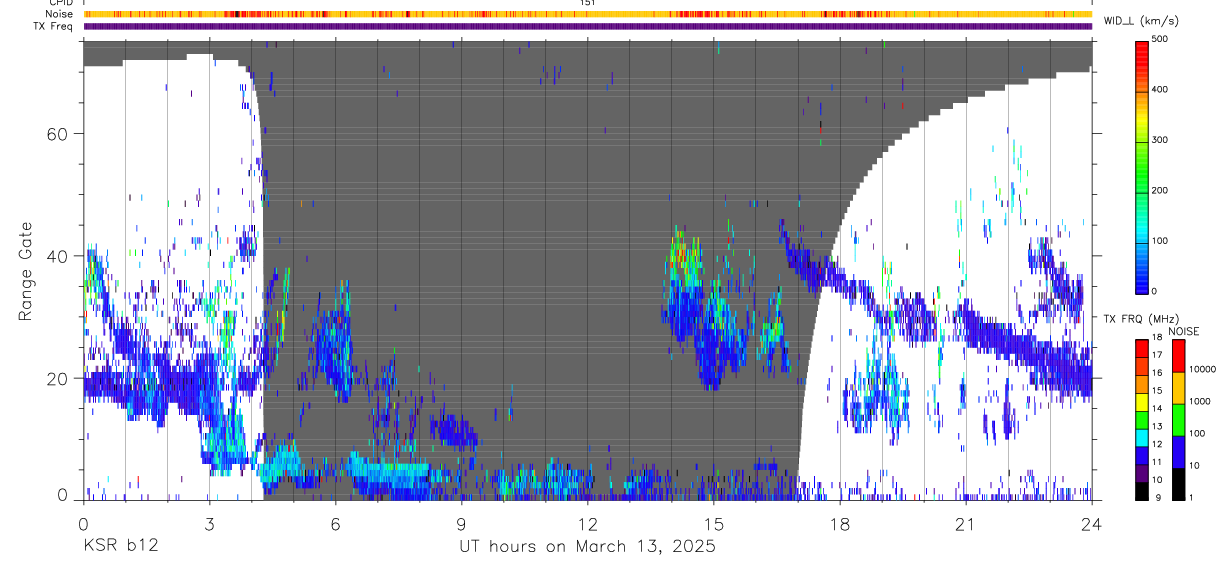Click the 9 label on TX FRQ scale

pos(1157,498)
